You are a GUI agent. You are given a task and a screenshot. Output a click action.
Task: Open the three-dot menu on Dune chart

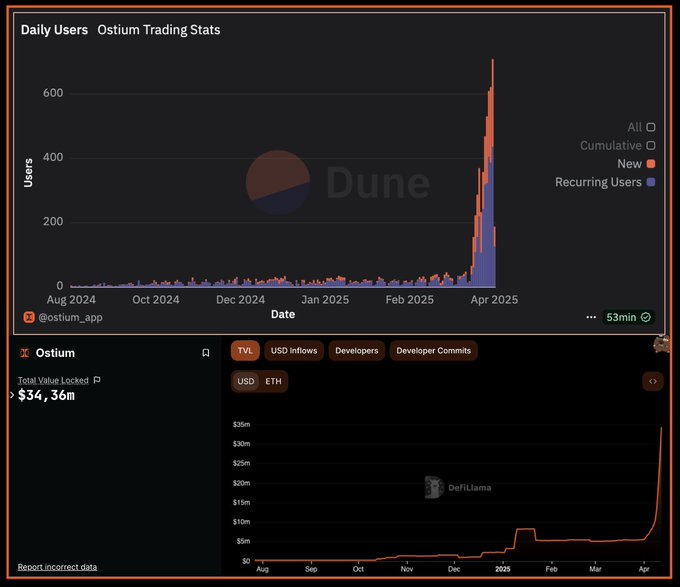591,317
